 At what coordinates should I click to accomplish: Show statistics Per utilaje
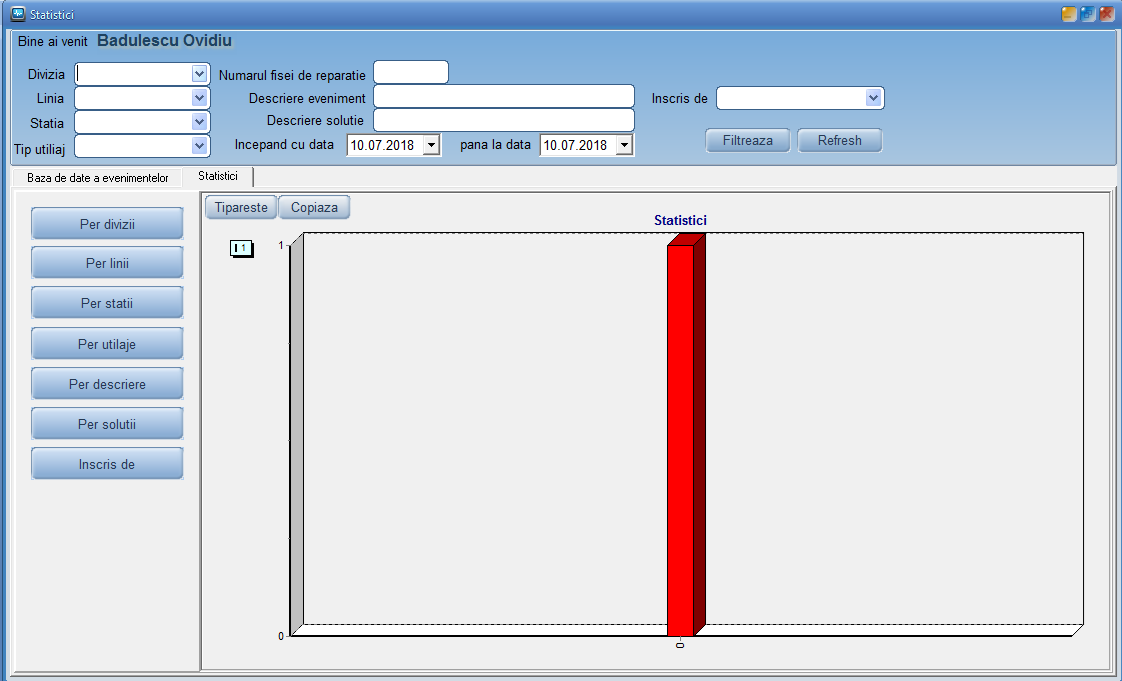(x=107, y=344)
